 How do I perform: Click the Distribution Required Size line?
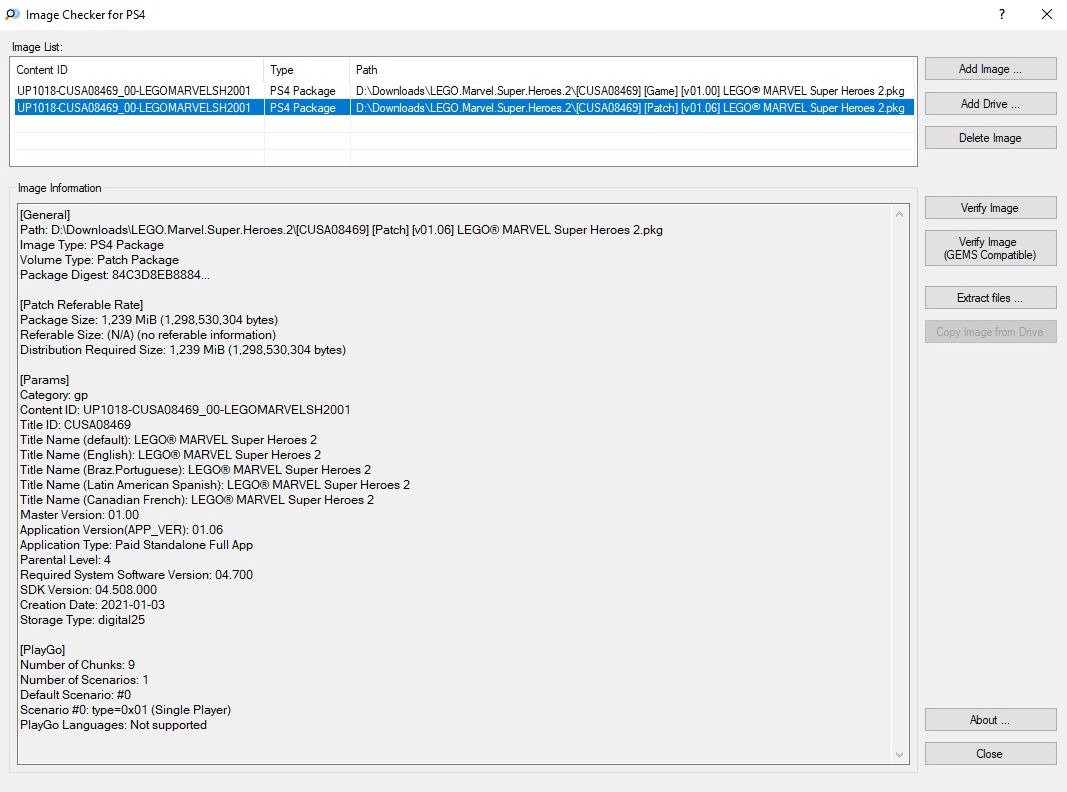pos(183,350)
